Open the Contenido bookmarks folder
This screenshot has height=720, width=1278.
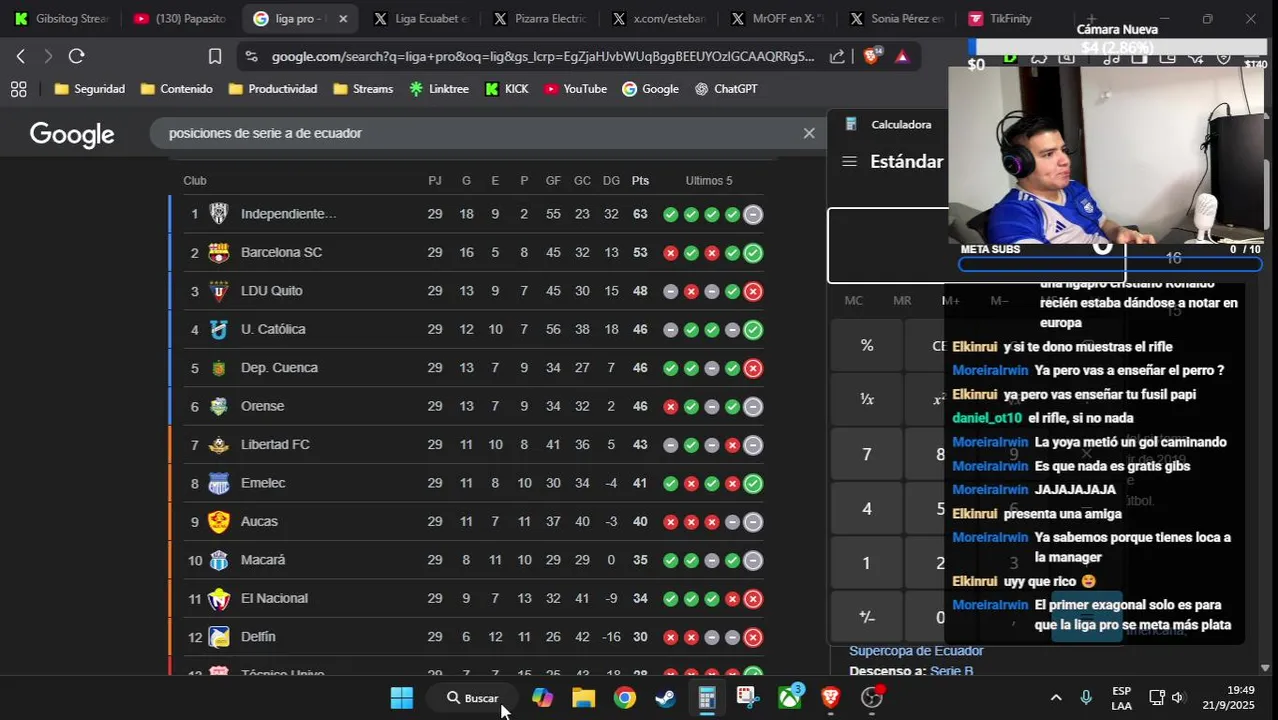[x=177, y=89]
